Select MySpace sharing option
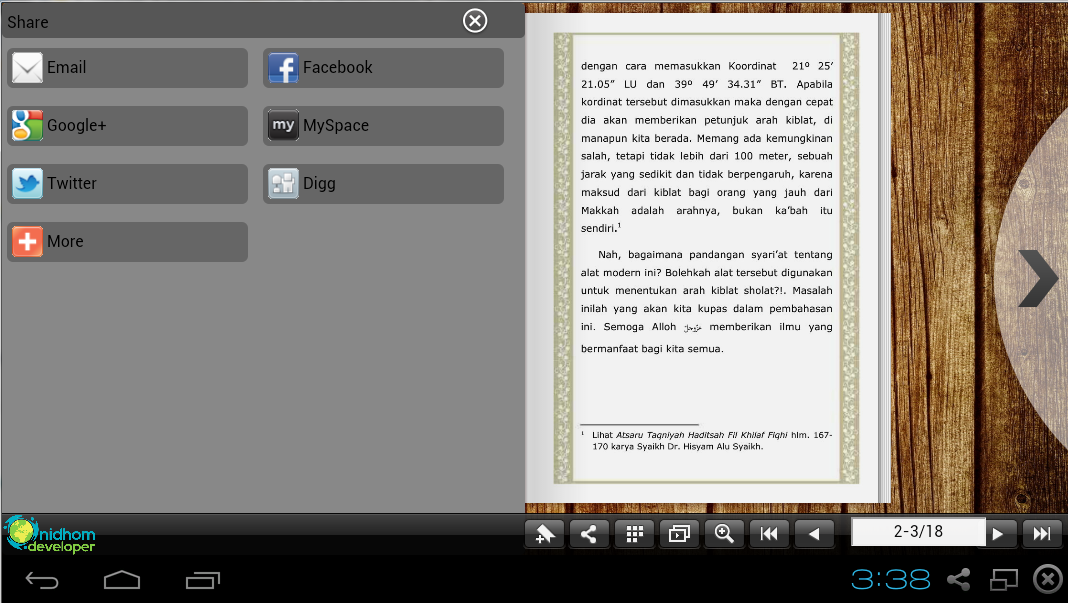The image size is (1068, 603). click(x=383, y=125)
